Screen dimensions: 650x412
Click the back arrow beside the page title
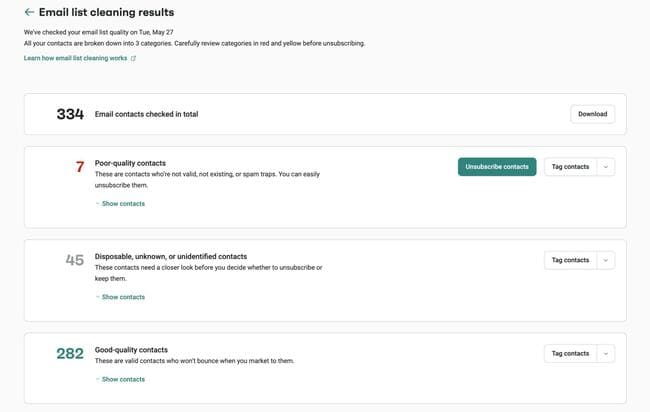pyautogui.click(x=29, y=12)
